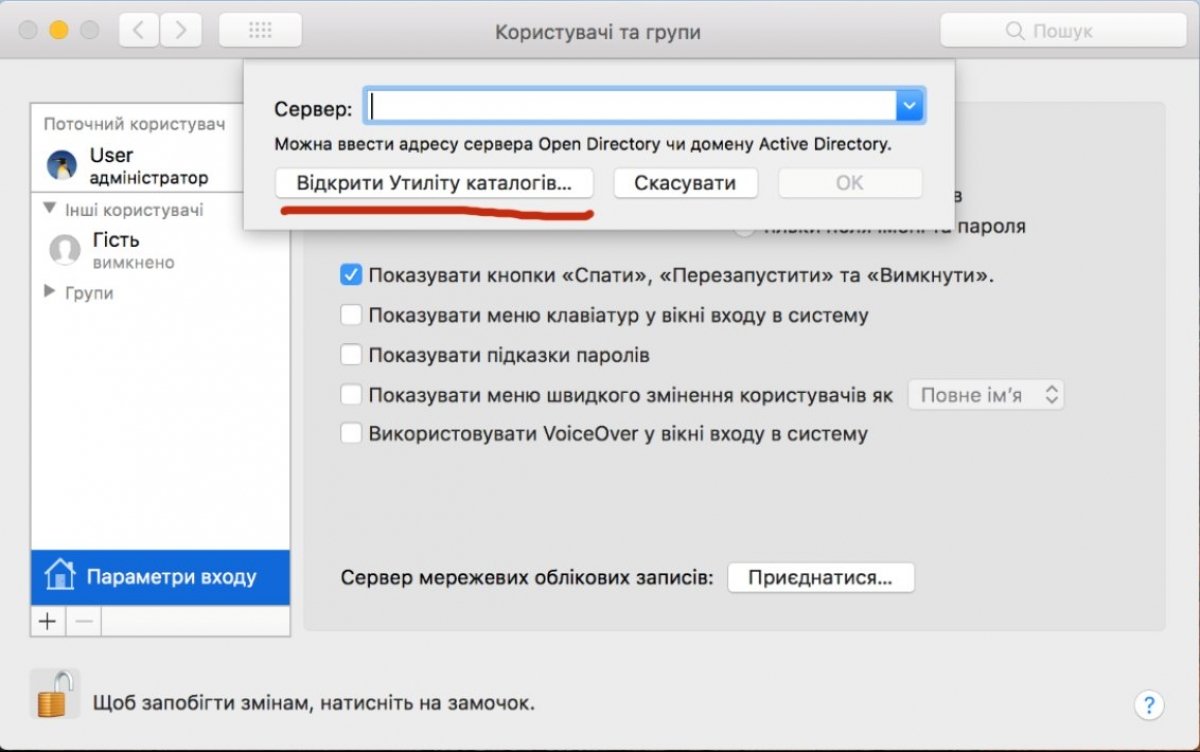The height and width of the screenshot is (752, 1200).
Task: Click the forward navigation arrow
Action: 180,30
